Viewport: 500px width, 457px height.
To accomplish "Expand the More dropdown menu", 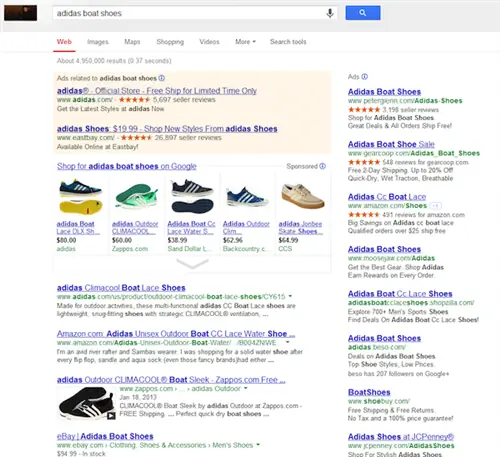I will [x=245, y=42].
